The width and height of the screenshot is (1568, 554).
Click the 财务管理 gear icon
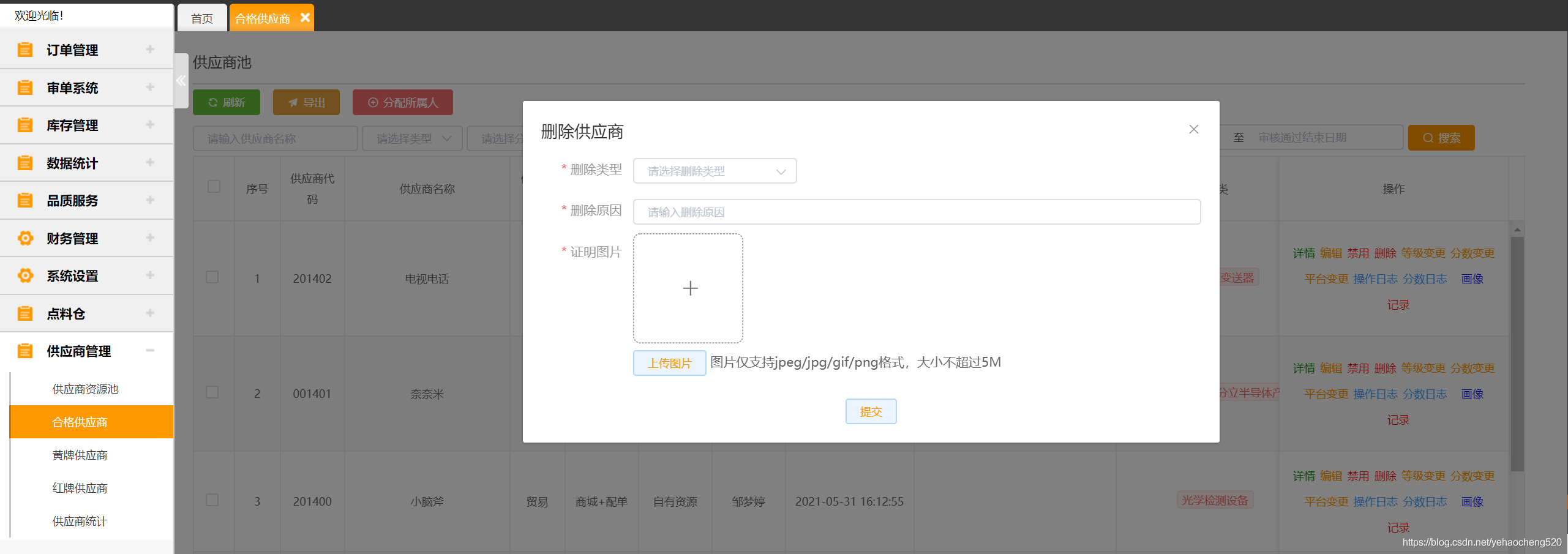click(25, 238)
